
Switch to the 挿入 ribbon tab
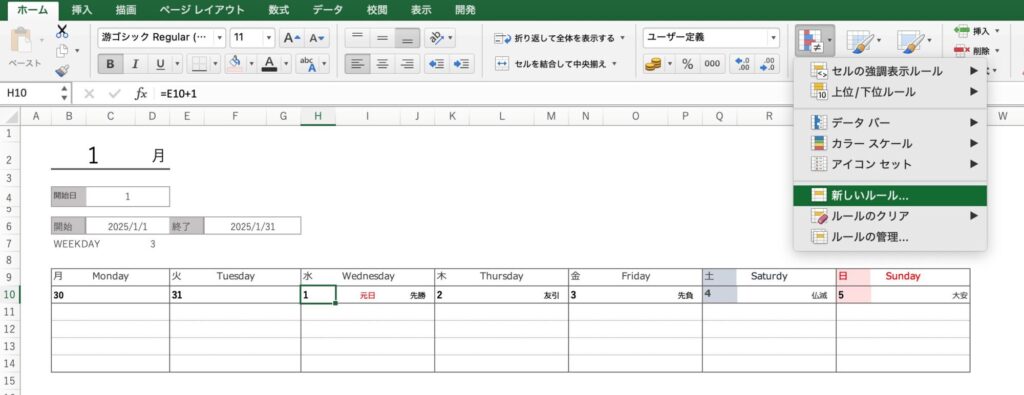click(82, 10)
